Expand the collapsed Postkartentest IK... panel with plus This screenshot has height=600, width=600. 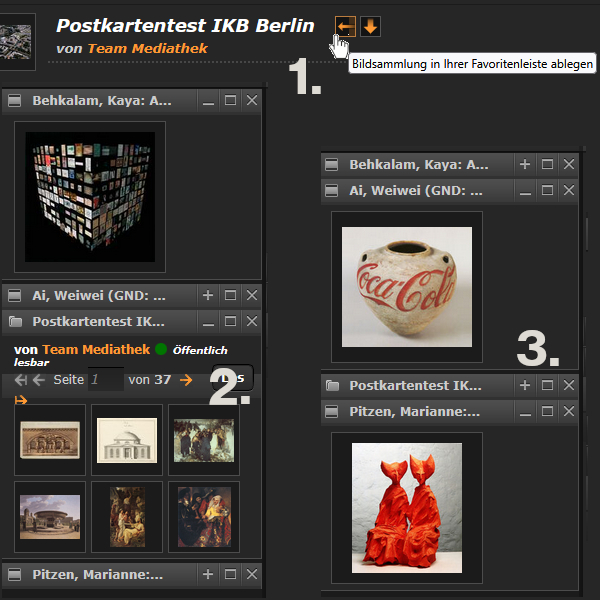click(x=525, y=385)
